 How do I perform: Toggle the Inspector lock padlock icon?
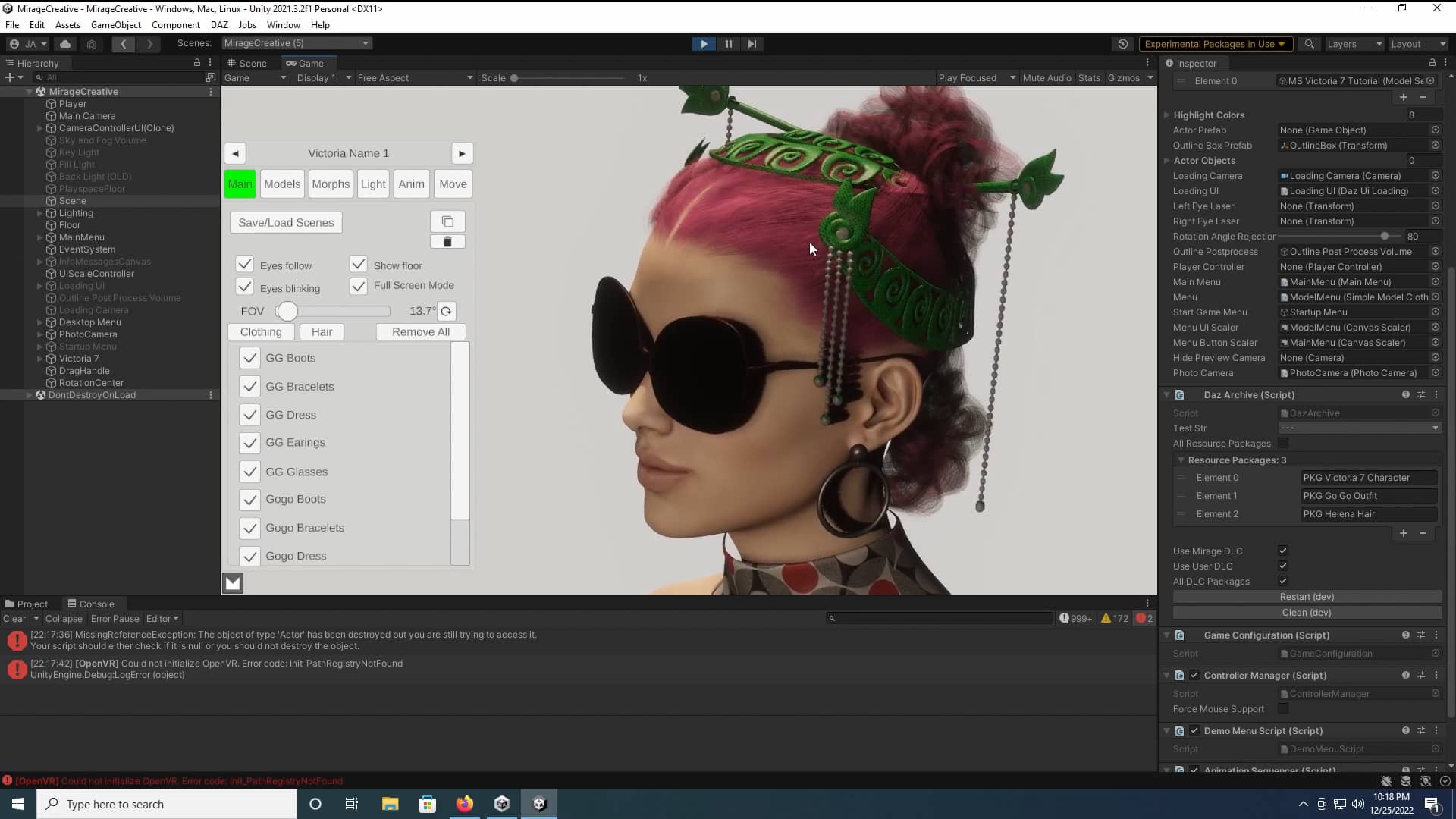pos(1432,63)
